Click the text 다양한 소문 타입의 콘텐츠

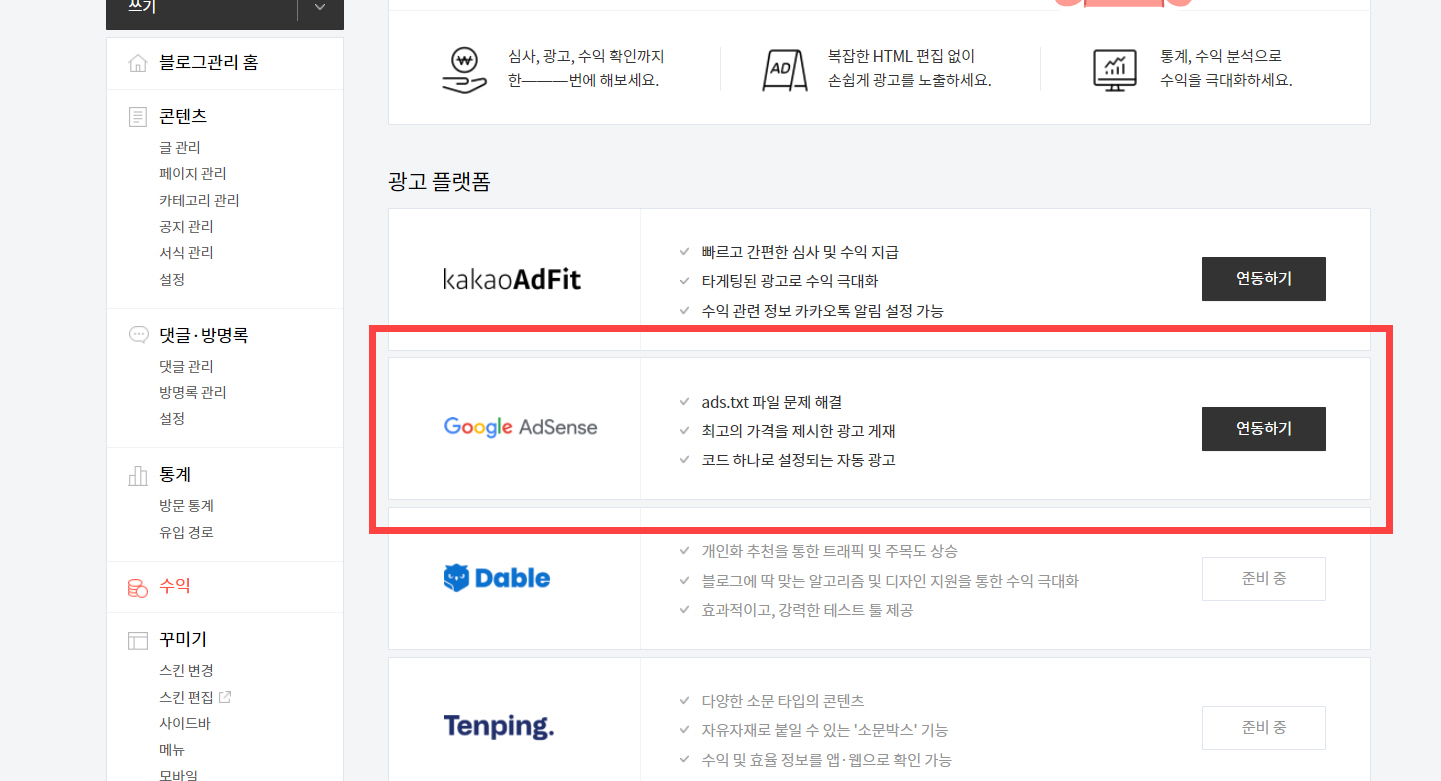(783, 701)
